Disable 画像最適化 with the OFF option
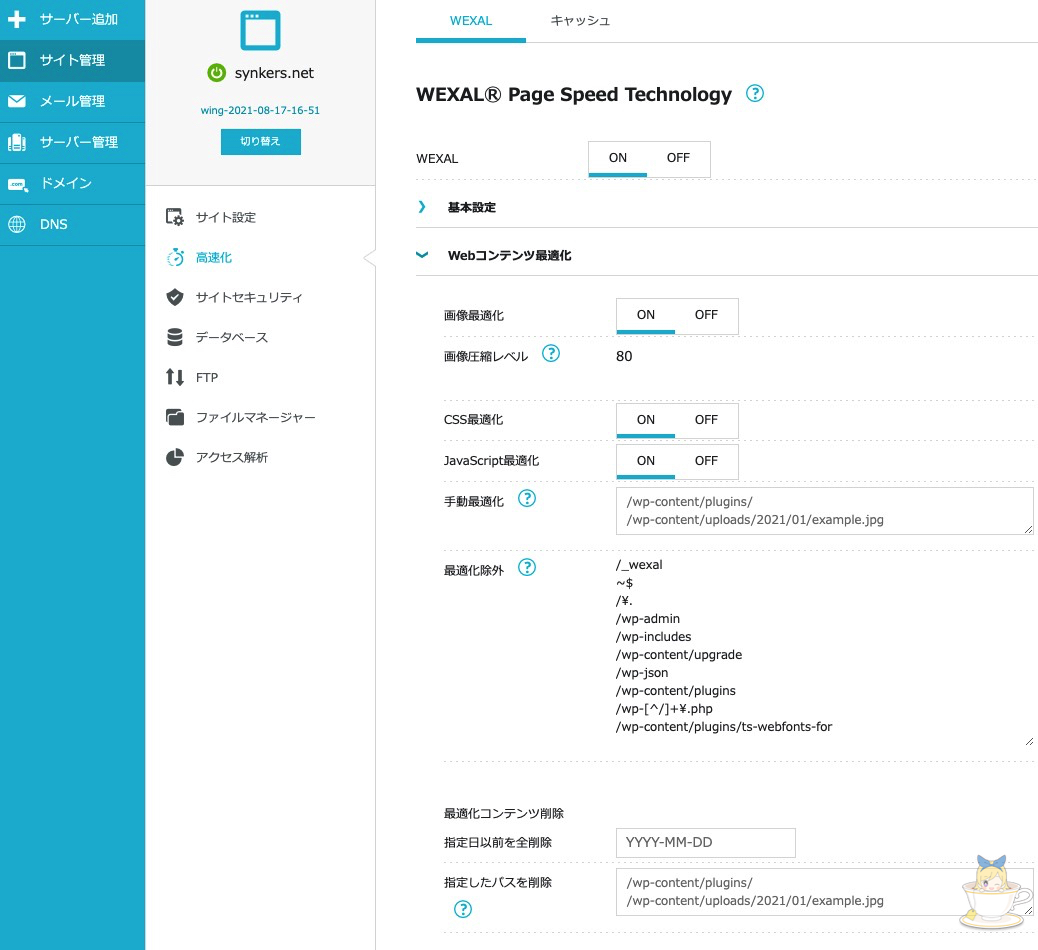Image resolution: width=1038 pixels, height=950 pixels. (706, 315)
